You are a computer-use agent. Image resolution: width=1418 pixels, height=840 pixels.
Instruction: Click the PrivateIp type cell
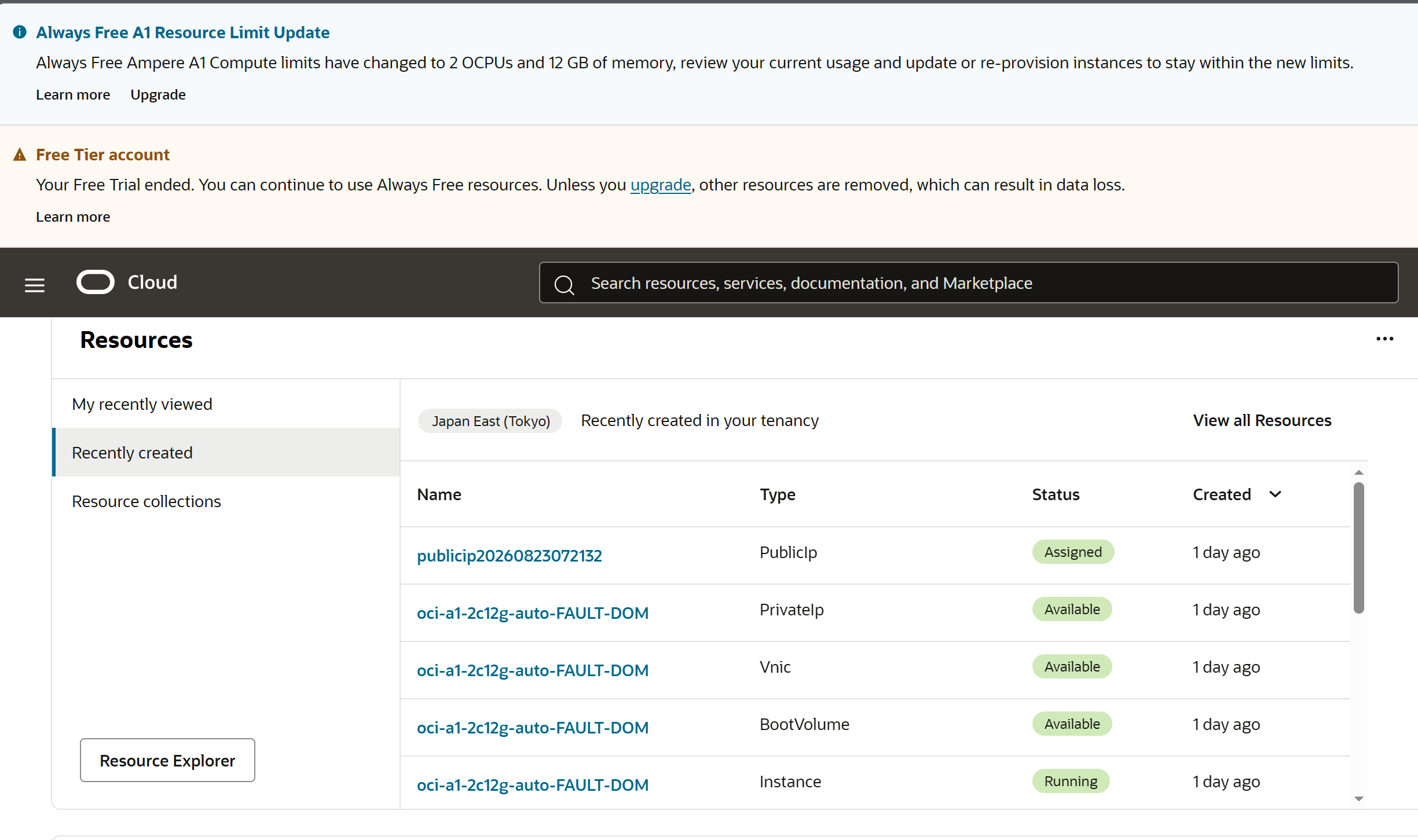pos(792,610)
